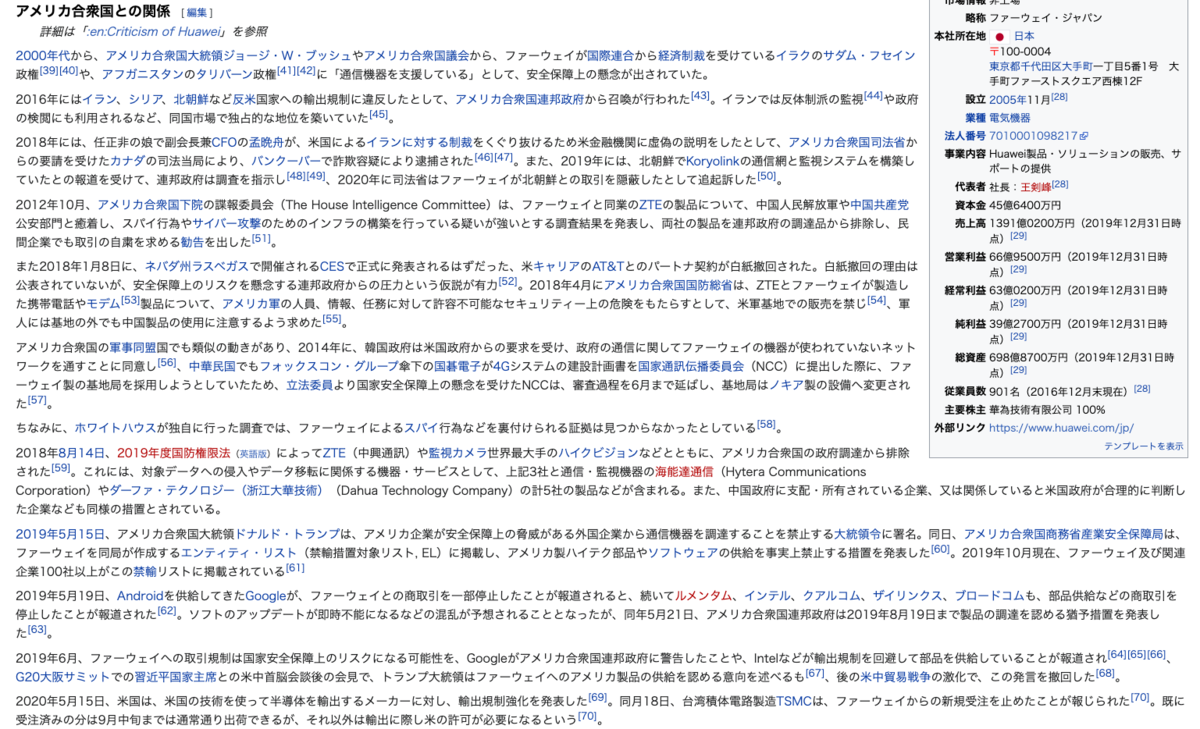
Task: Open the 国家通訊伝播委員会 link
Action: (691, 366)
